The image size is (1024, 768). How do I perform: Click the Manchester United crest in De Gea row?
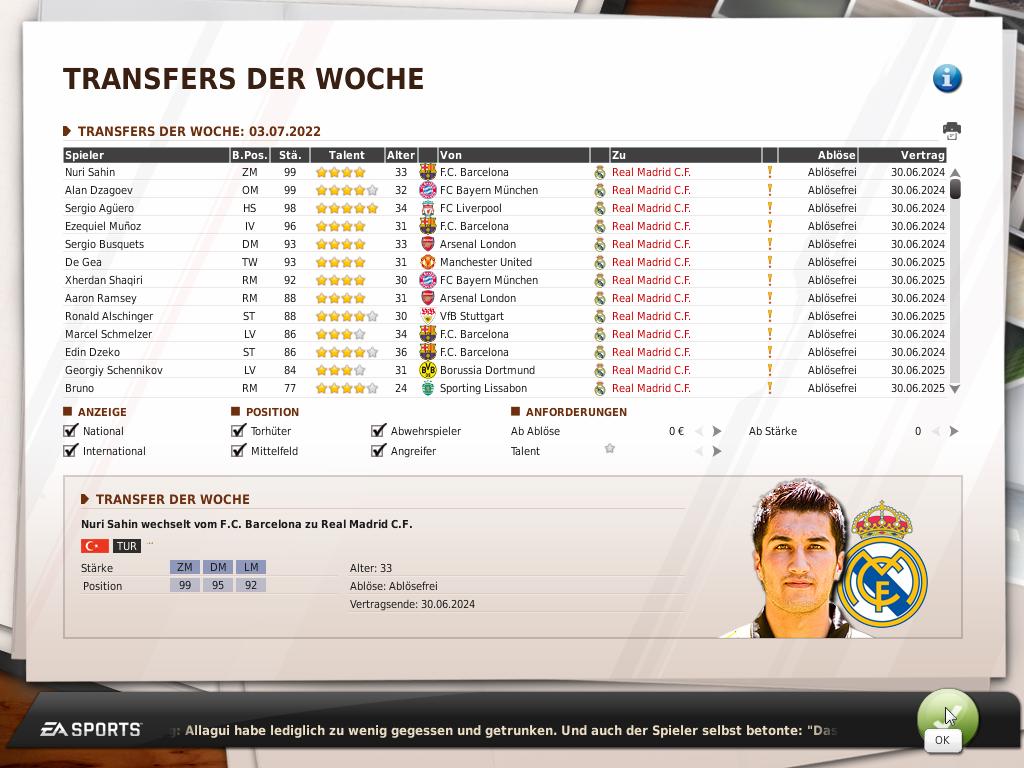coord(428,262)
